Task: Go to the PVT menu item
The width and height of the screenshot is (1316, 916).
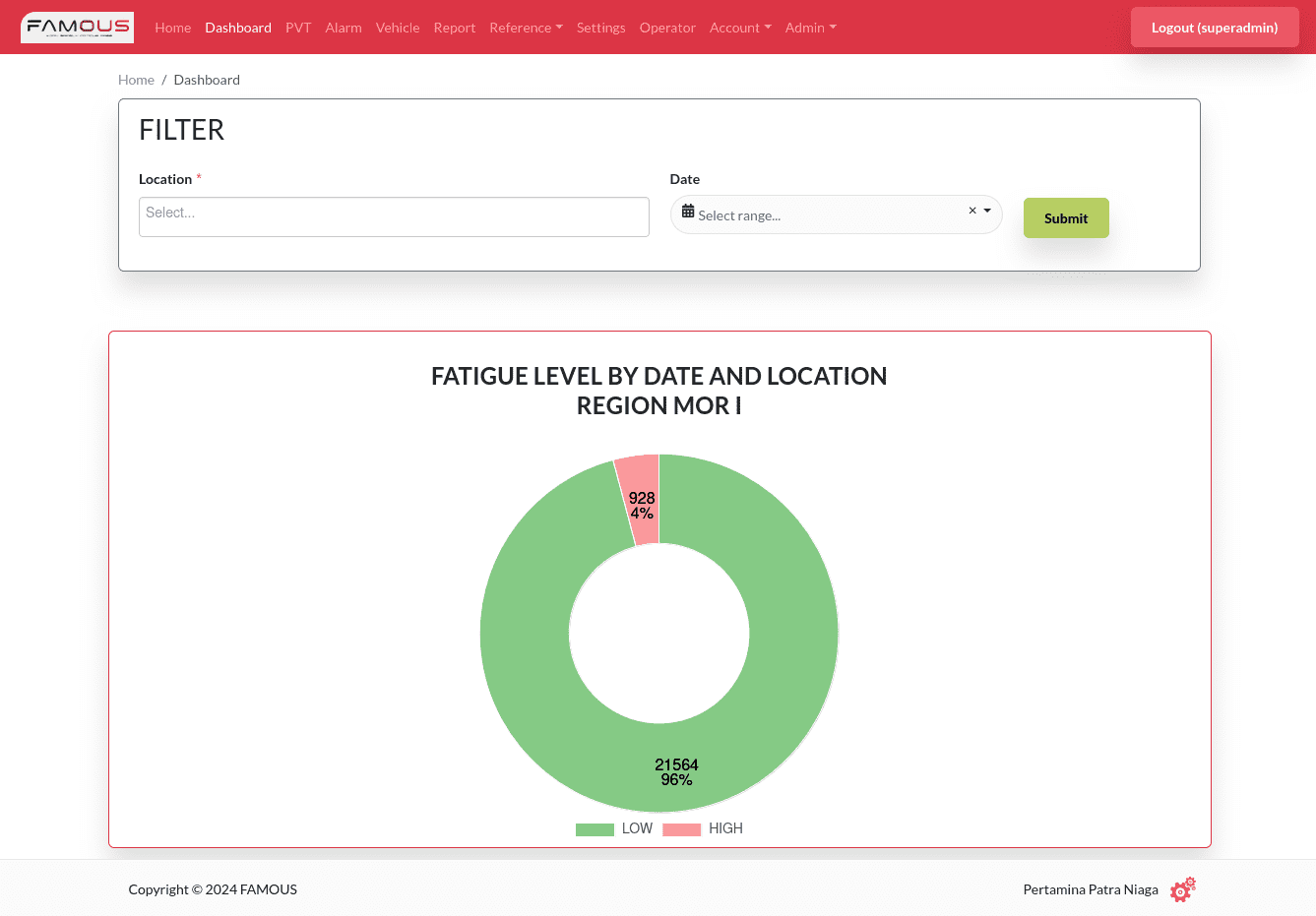Action: (x=298, y=28)
